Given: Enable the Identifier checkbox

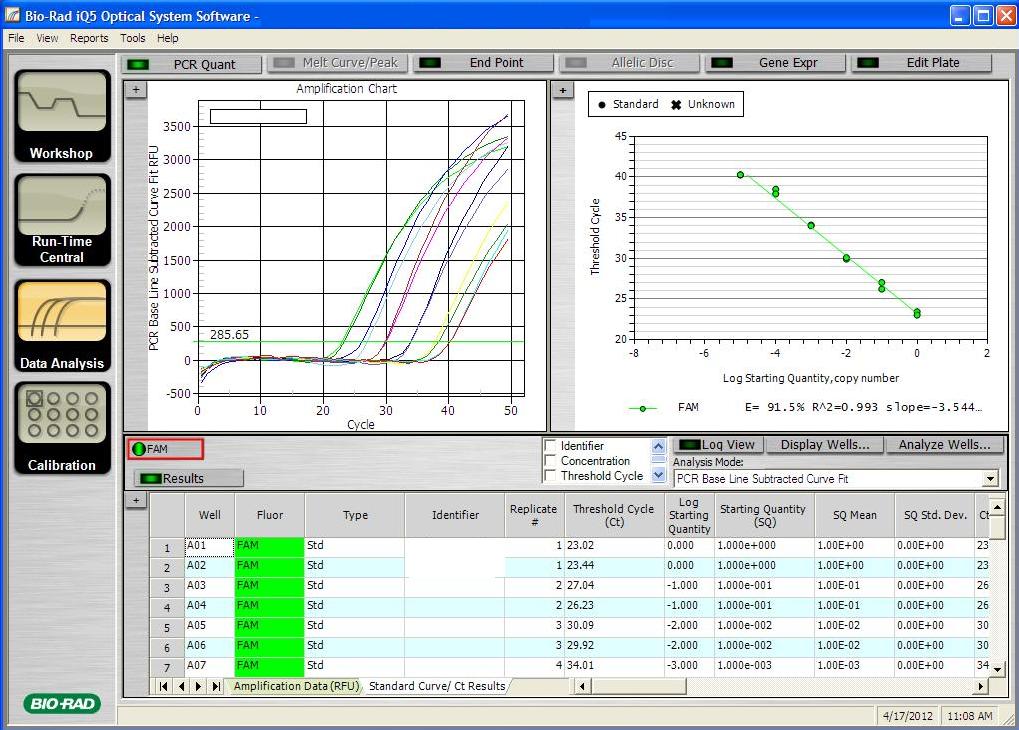Looking at the screenshot, I should tap(550, 446).
